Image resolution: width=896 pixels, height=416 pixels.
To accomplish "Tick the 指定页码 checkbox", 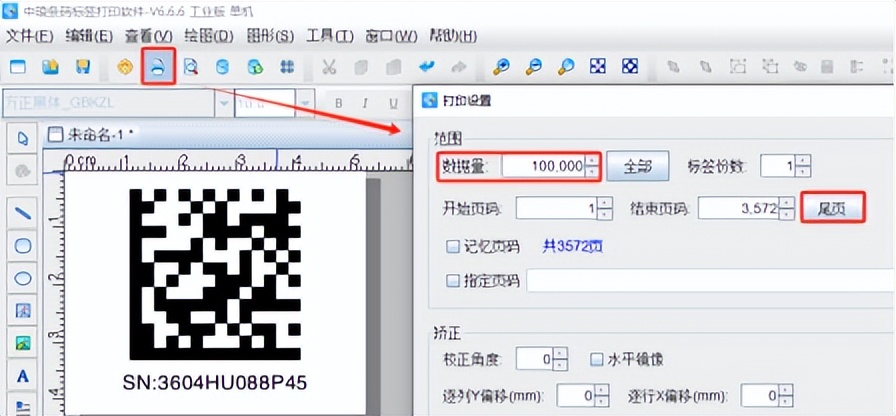I will click(x=453, y=281).
